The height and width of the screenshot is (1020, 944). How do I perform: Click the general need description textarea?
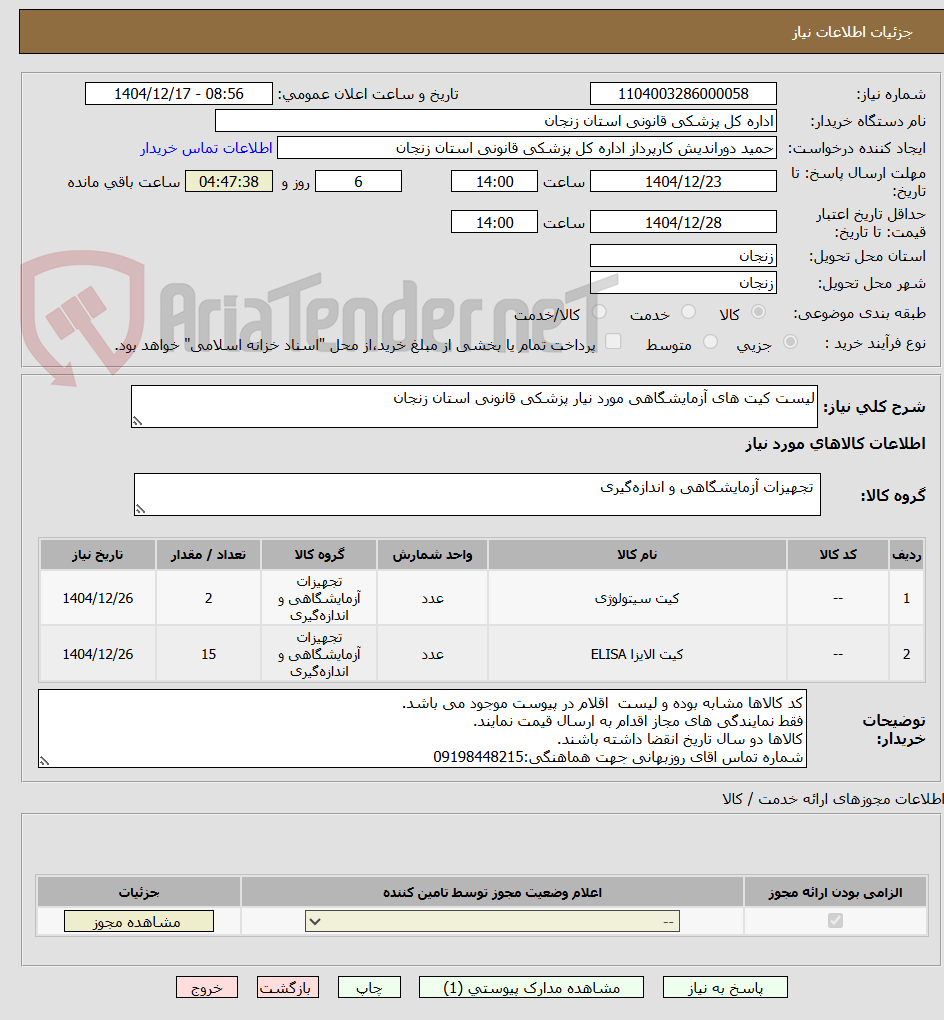point(474,407)
